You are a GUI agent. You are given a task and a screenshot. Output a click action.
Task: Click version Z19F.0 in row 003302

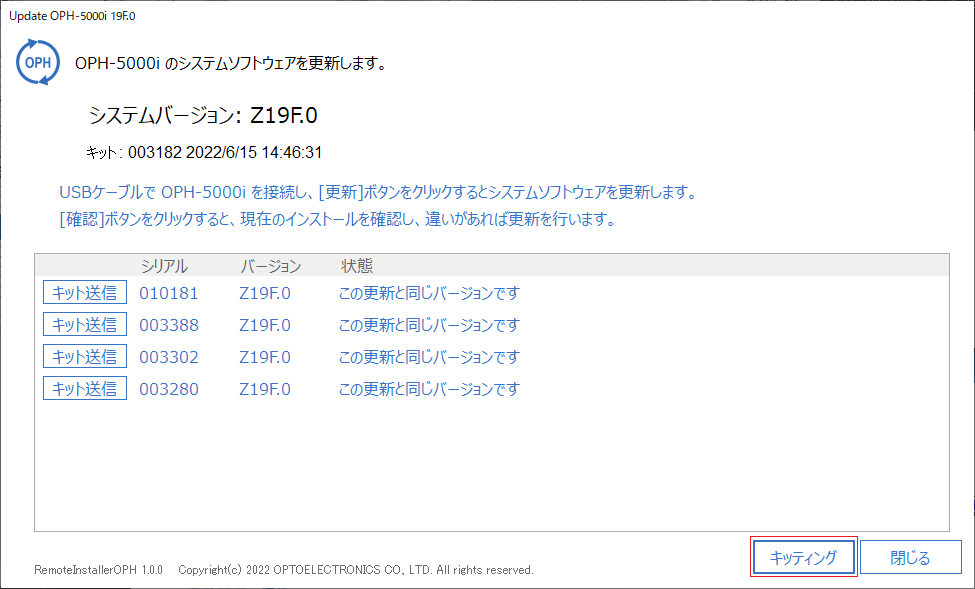point(265,357)
